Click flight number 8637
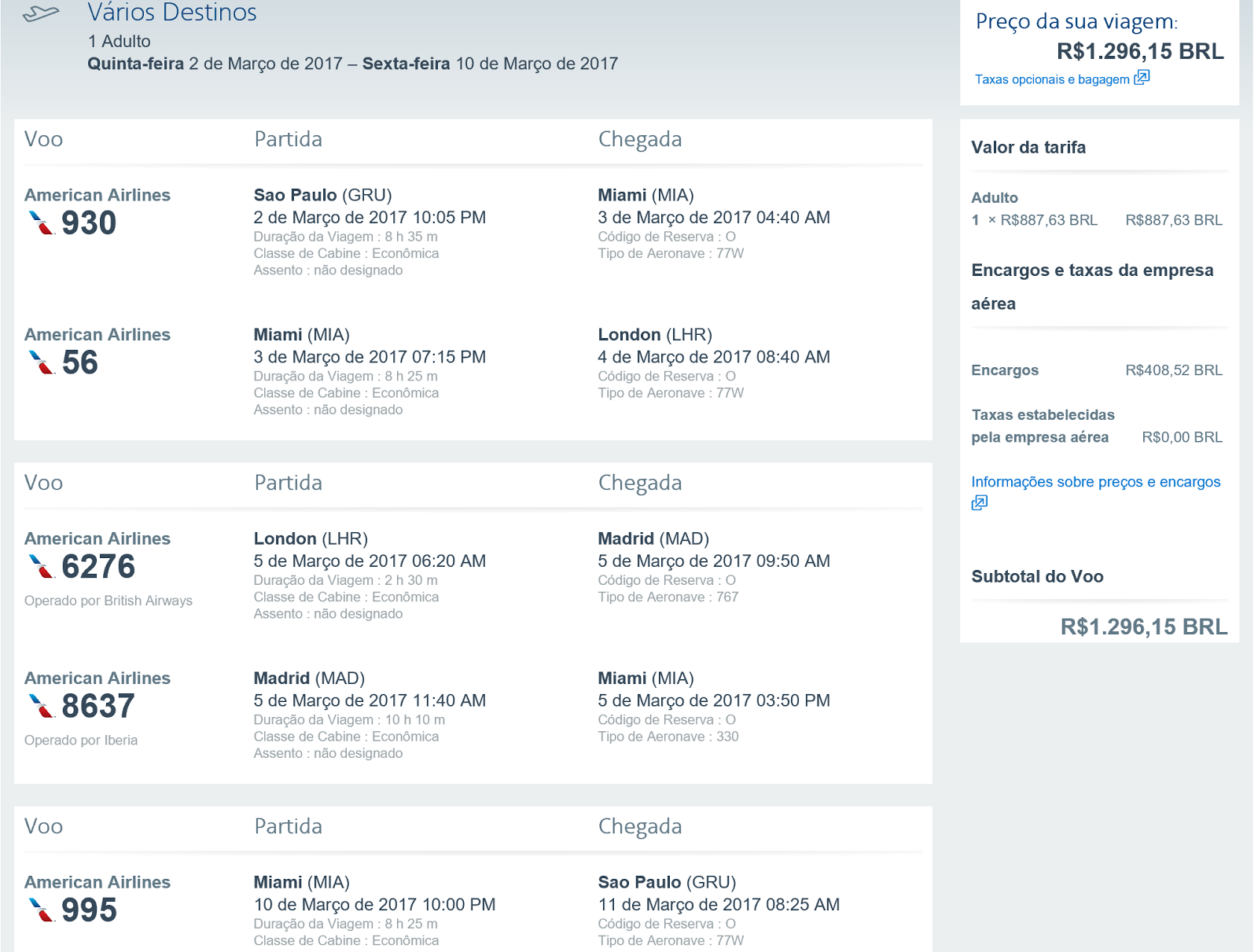This screenshot has width=1258, height=952. (98, 706)
